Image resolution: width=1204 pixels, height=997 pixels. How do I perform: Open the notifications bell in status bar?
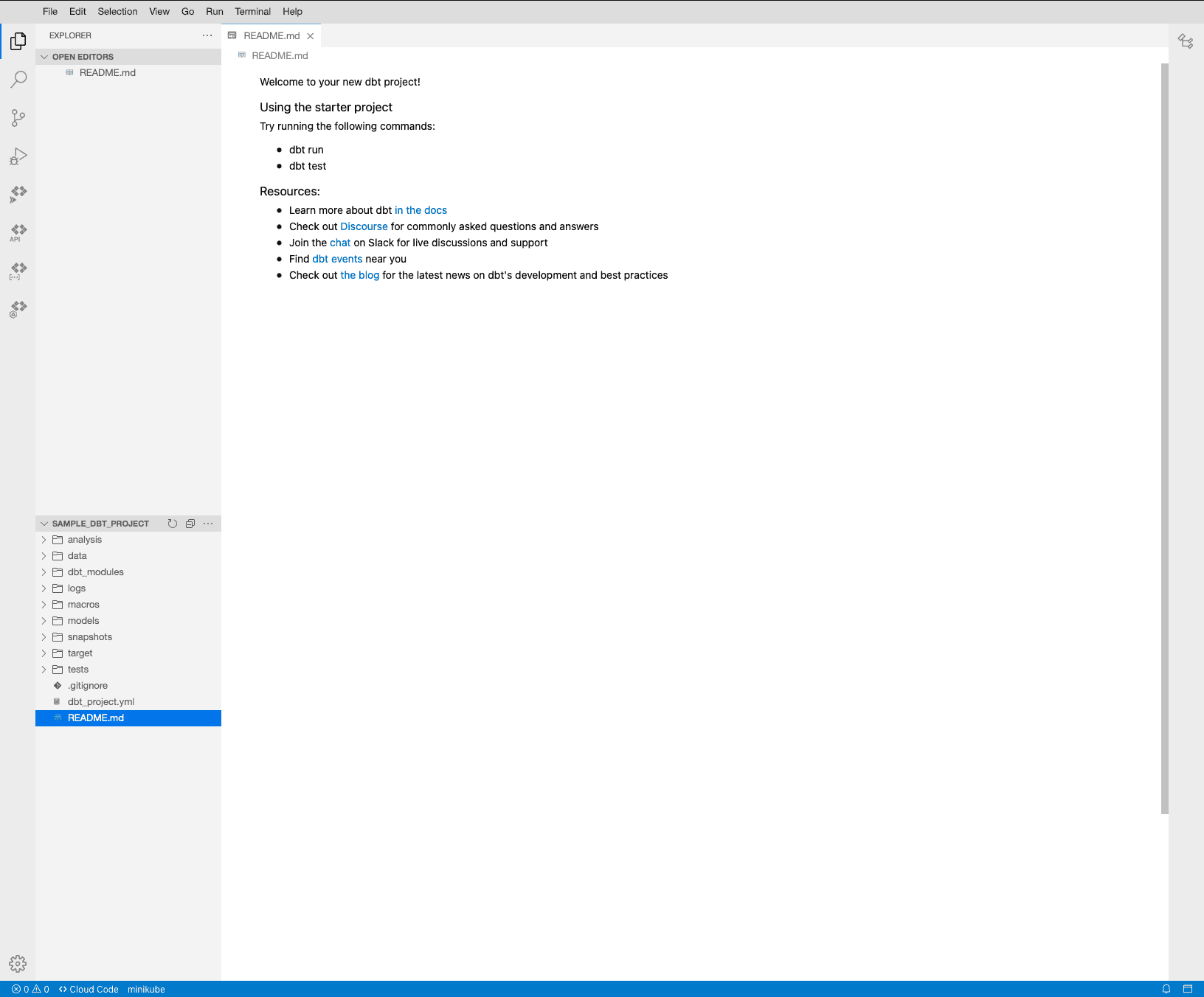pos(1166,989)
